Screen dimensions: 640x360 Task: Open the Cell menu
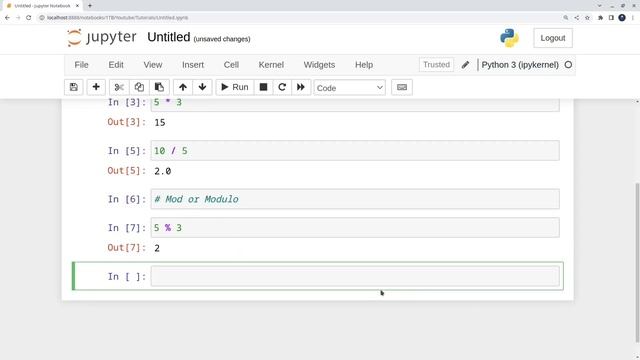(x=231, y=65)
